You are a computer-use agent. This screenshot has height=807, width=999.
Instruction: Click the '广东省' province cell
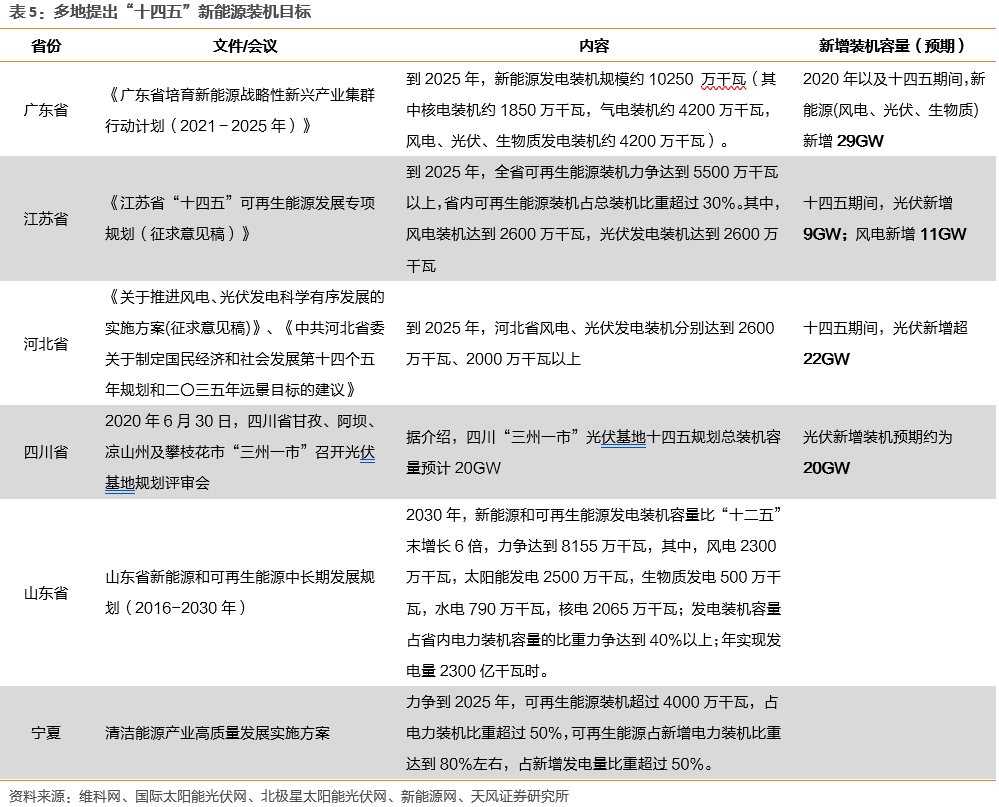[46, 110]
